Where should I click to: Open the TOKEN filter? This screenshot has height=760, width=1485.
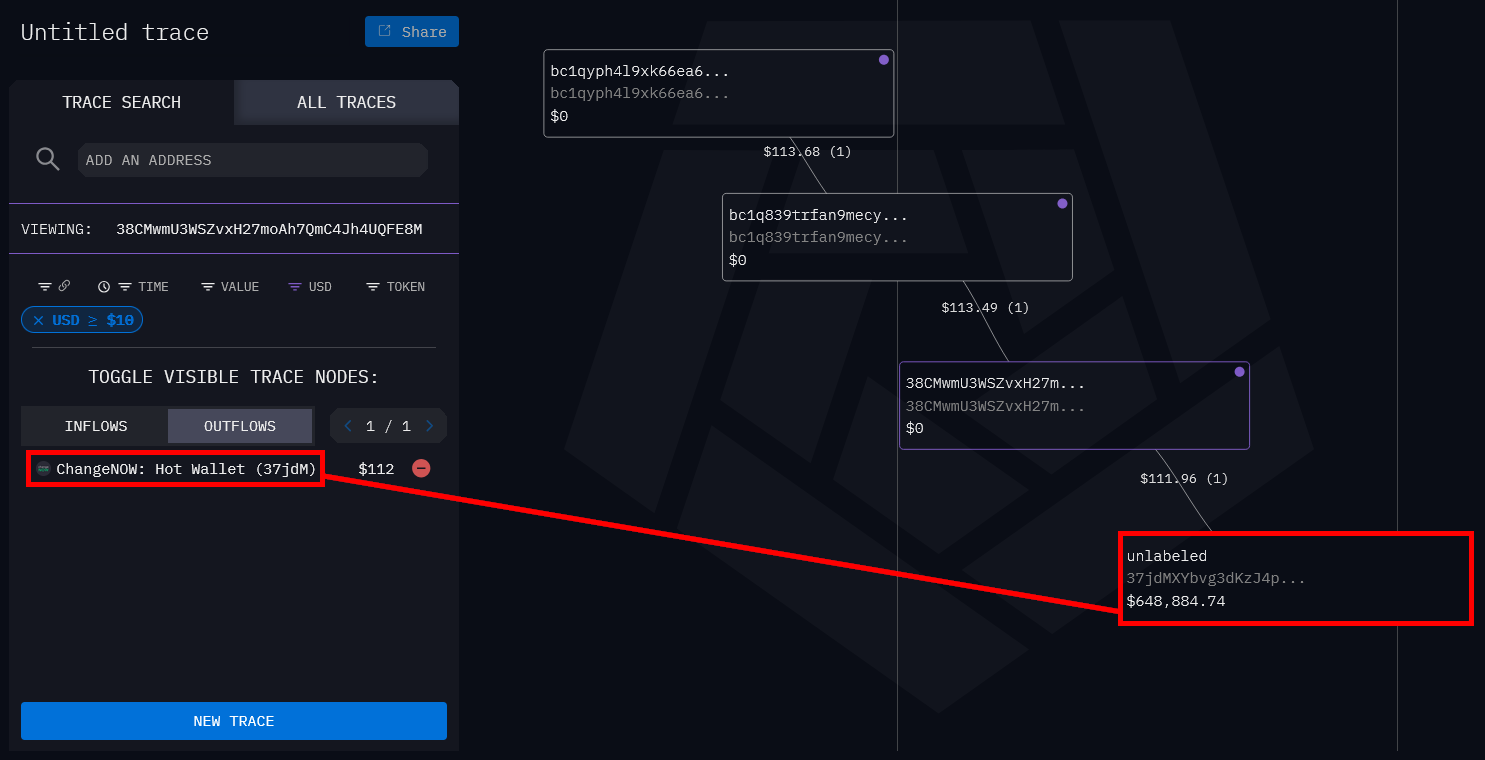pos(395,287)
